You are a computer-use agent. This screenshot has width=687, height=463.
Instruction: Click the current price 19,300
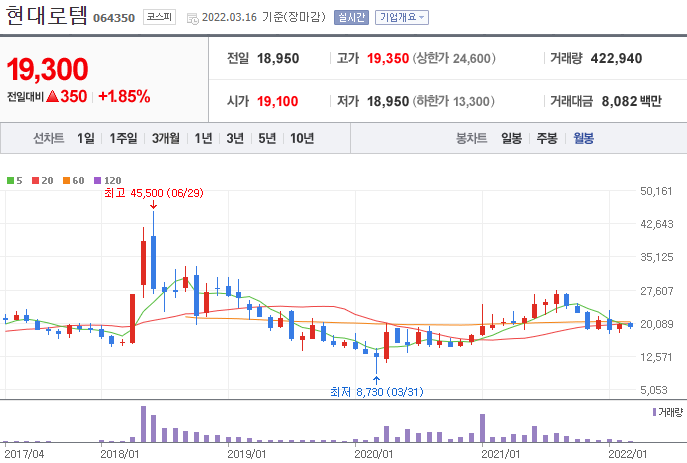[x=47, y=69]
